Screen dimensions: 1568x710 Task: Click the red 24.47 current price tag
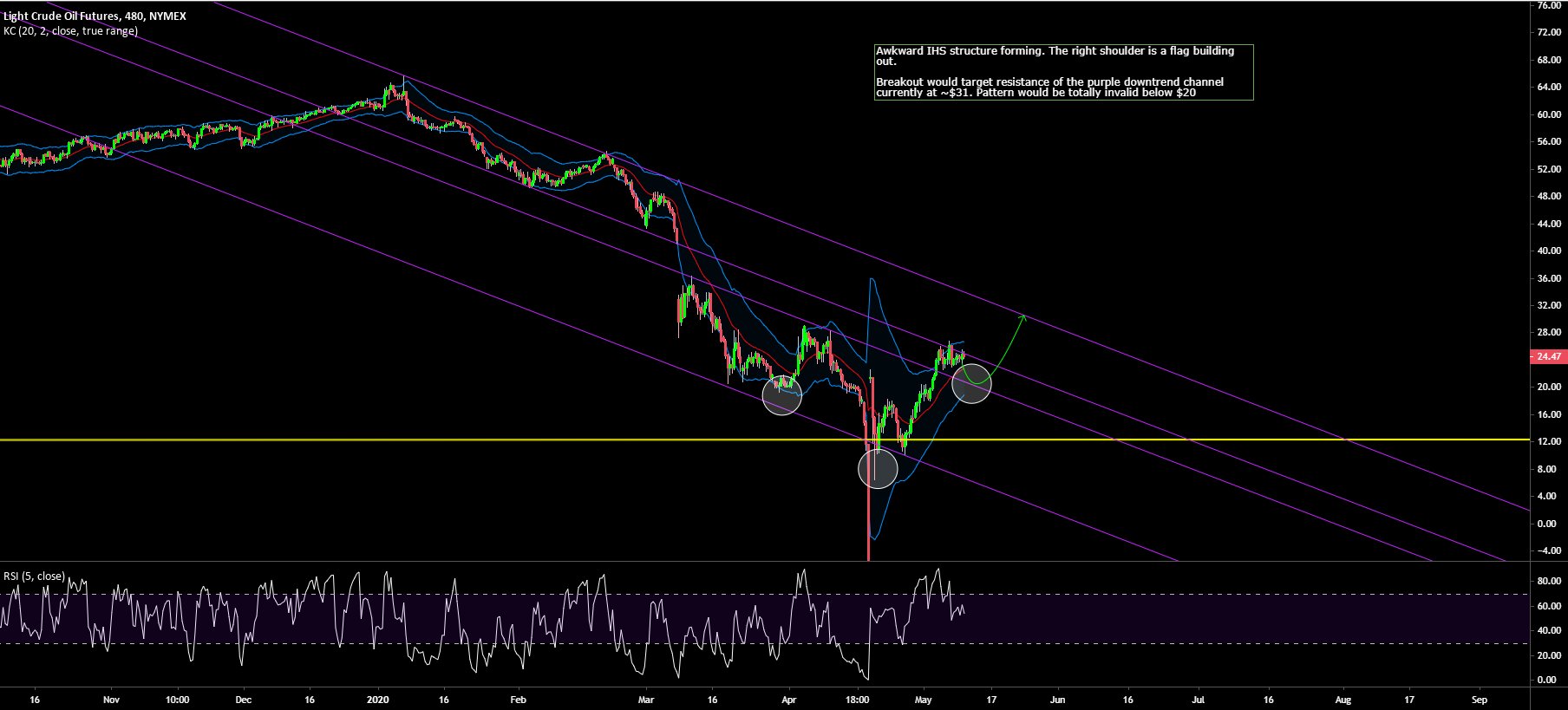[x=1547, y=356]
